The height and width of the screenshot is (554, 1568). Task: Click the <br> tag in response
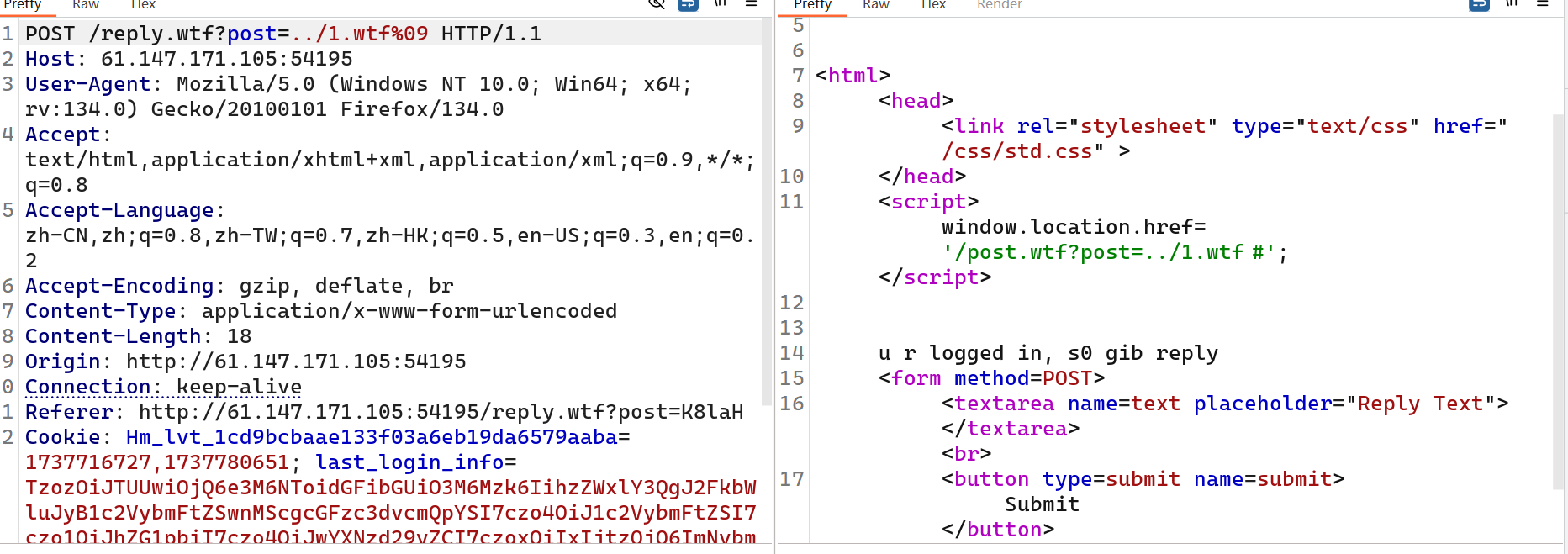coord(967,454)
